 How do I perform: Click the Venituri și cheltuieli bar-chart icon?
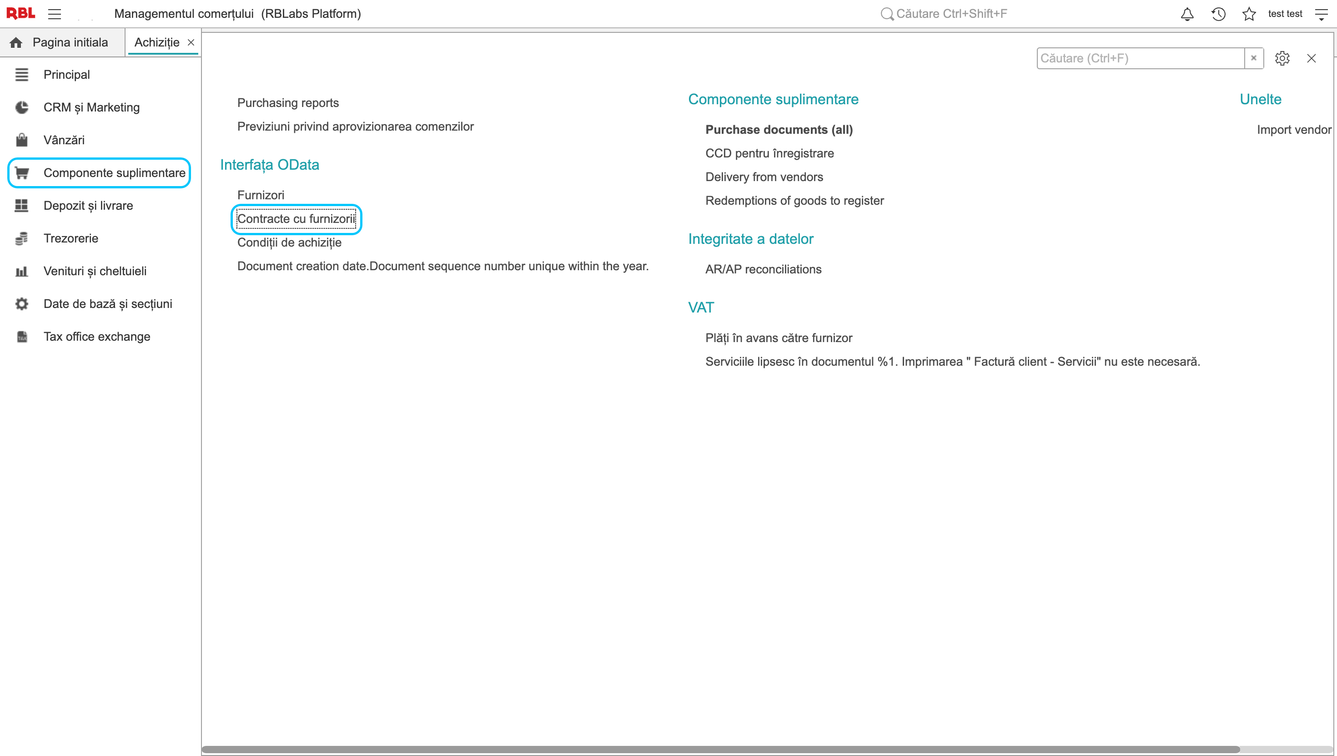click(22, 271)
